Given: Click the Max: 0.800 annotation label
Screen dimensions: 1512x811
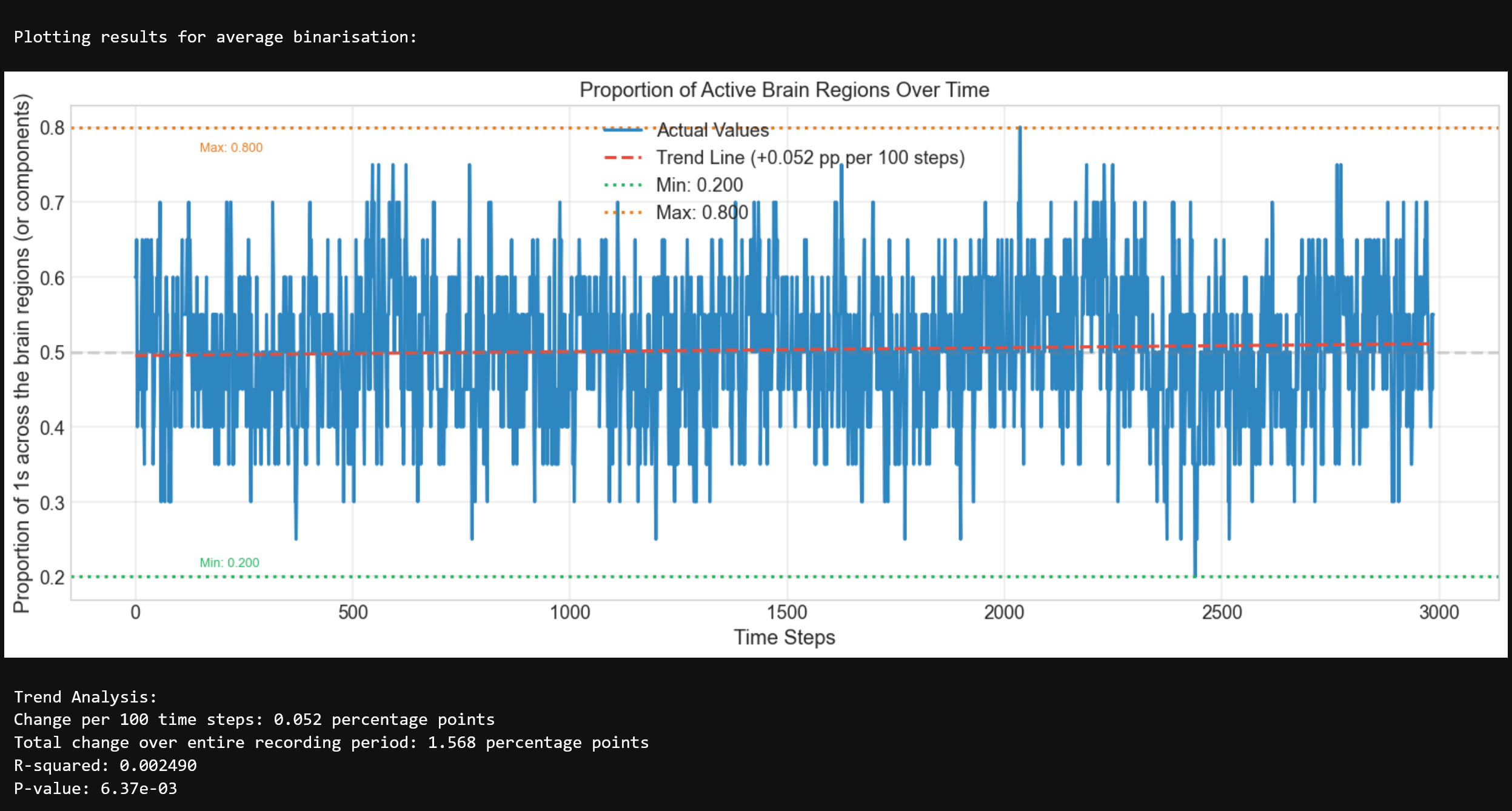Looking at the screenshot, I should [x=232, y=147].
